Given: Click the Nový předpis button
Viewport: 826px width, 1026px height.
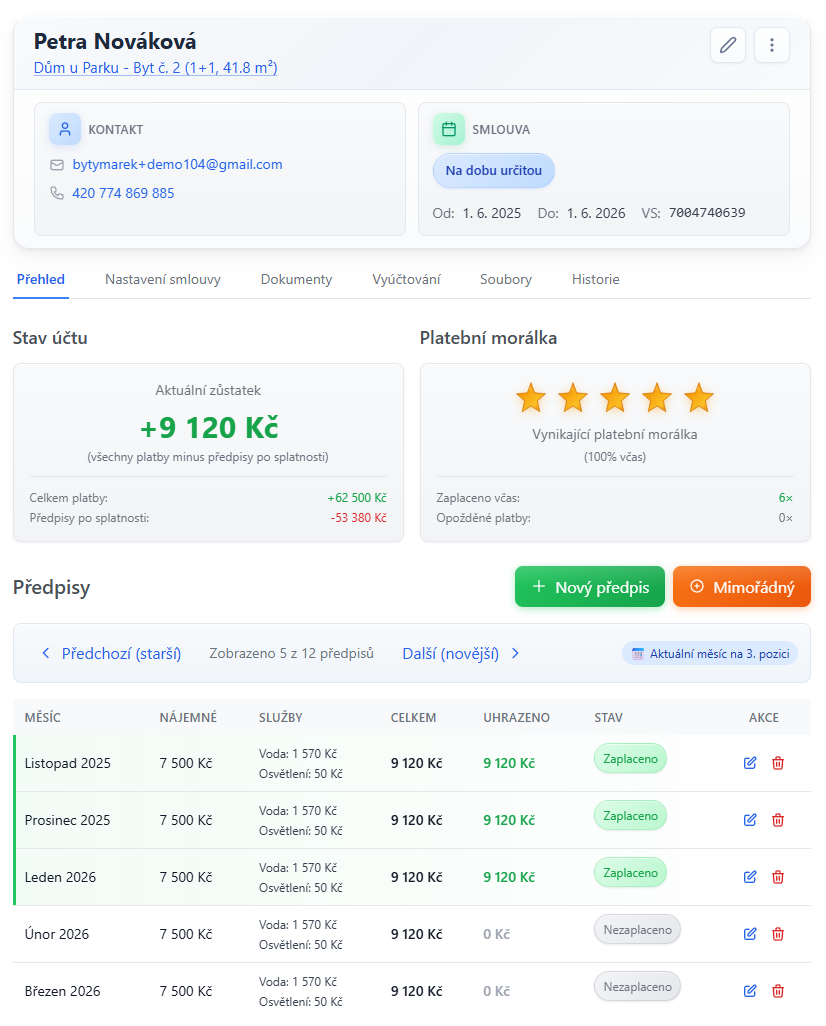Looking at the screenshot, I should 589,587.
